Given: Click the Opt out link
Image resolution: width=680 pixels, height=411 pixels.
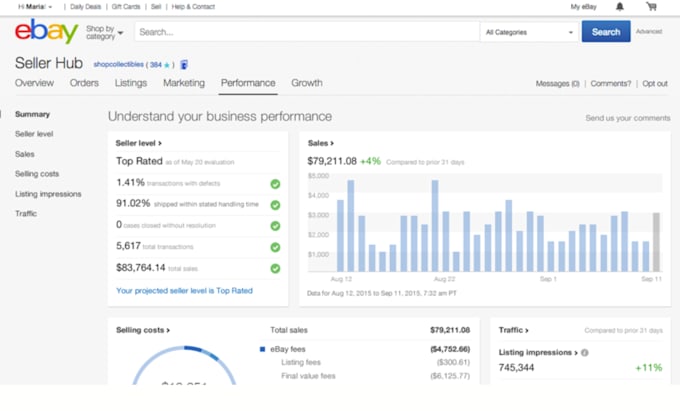Looking at the screenshot, I should [655, 83].
